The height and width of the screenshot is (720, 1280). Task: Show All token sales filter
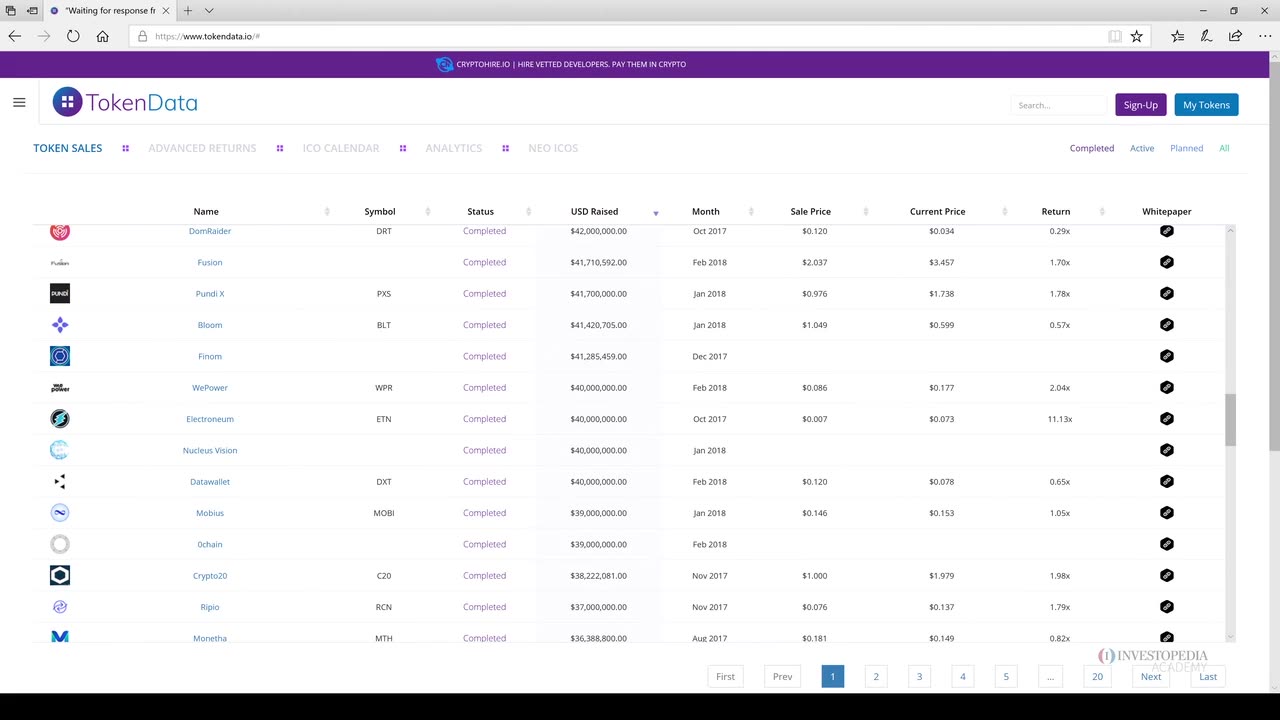pyautogui.click(x=1224, y=148)
